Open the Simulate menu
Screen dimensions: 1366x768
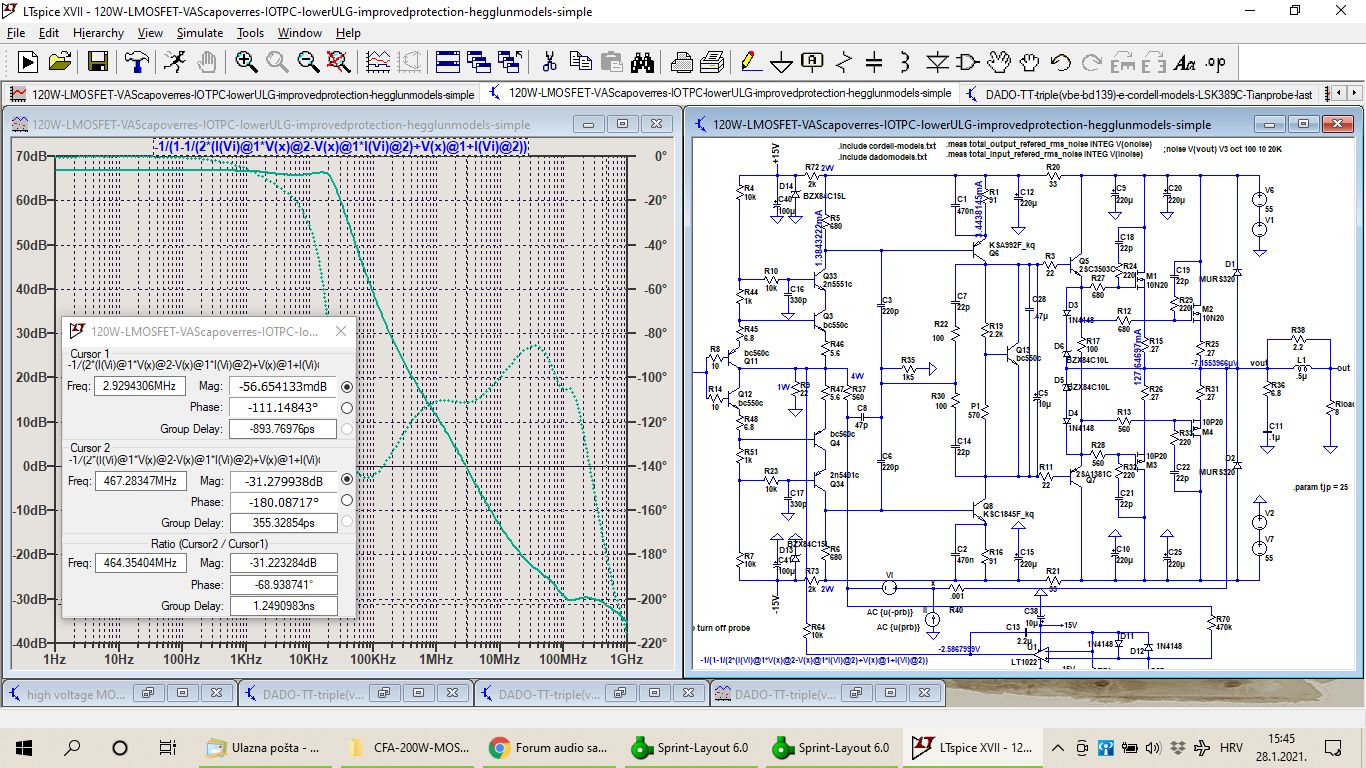tap(200, 33)
